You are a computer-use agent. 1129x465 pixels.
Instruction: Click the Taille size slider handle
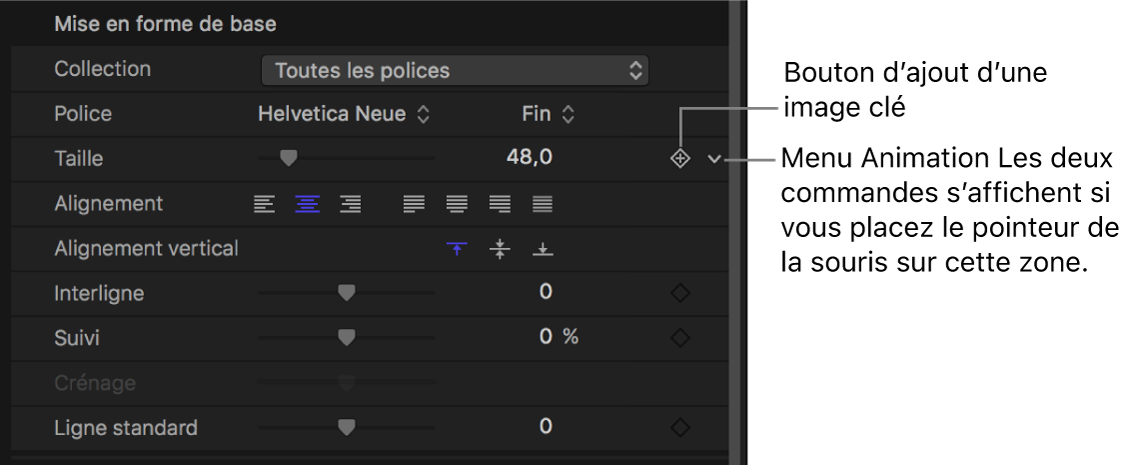pyautogui.click(x=289, y=157)
